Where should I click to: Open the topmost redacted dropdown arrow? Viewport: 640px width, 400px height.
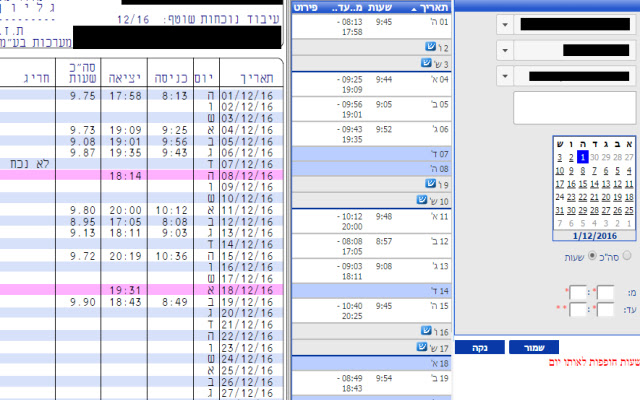(x=505, y=25)
